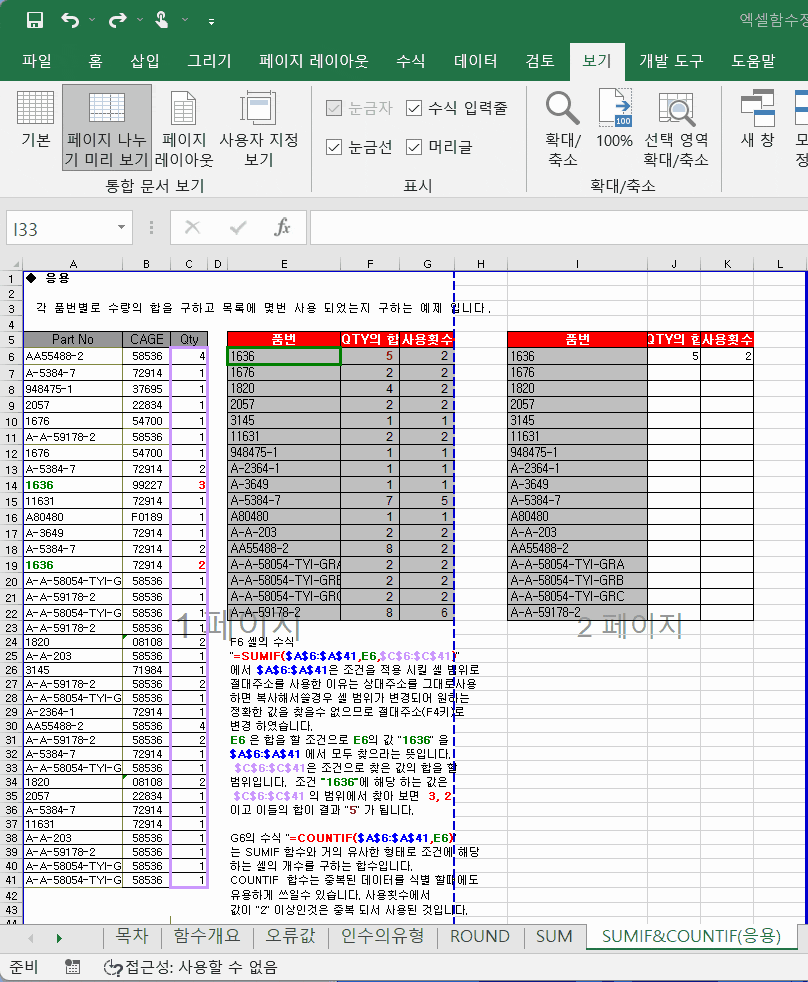Viewport: 808px width, 982px height.
Task: Click the Name Box showing I33
Action: 60,229
